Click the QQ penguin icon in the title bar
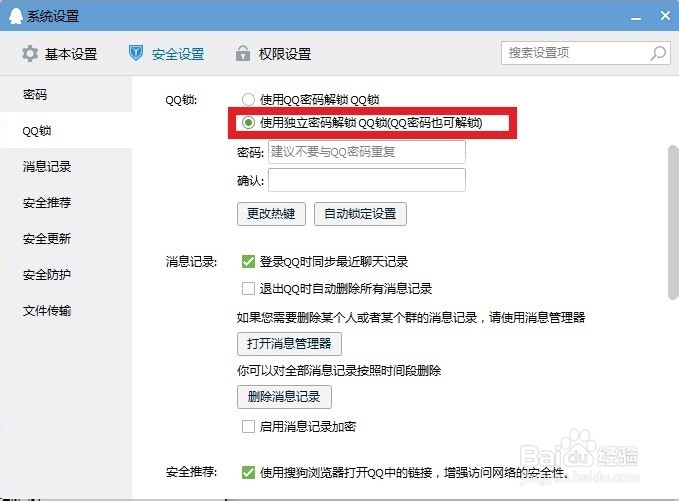Image resolution: width=679 pixels, height=501 pixels. [16, 16]
